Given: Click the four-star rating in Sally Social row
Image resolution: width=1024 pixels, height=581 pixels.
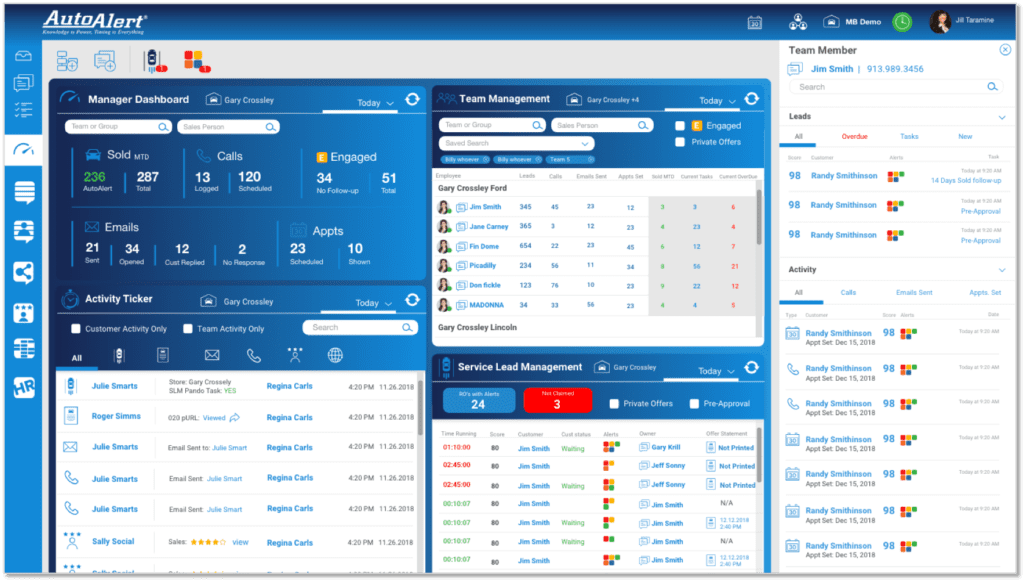Looking at the screenshot, I should point(208,542).
